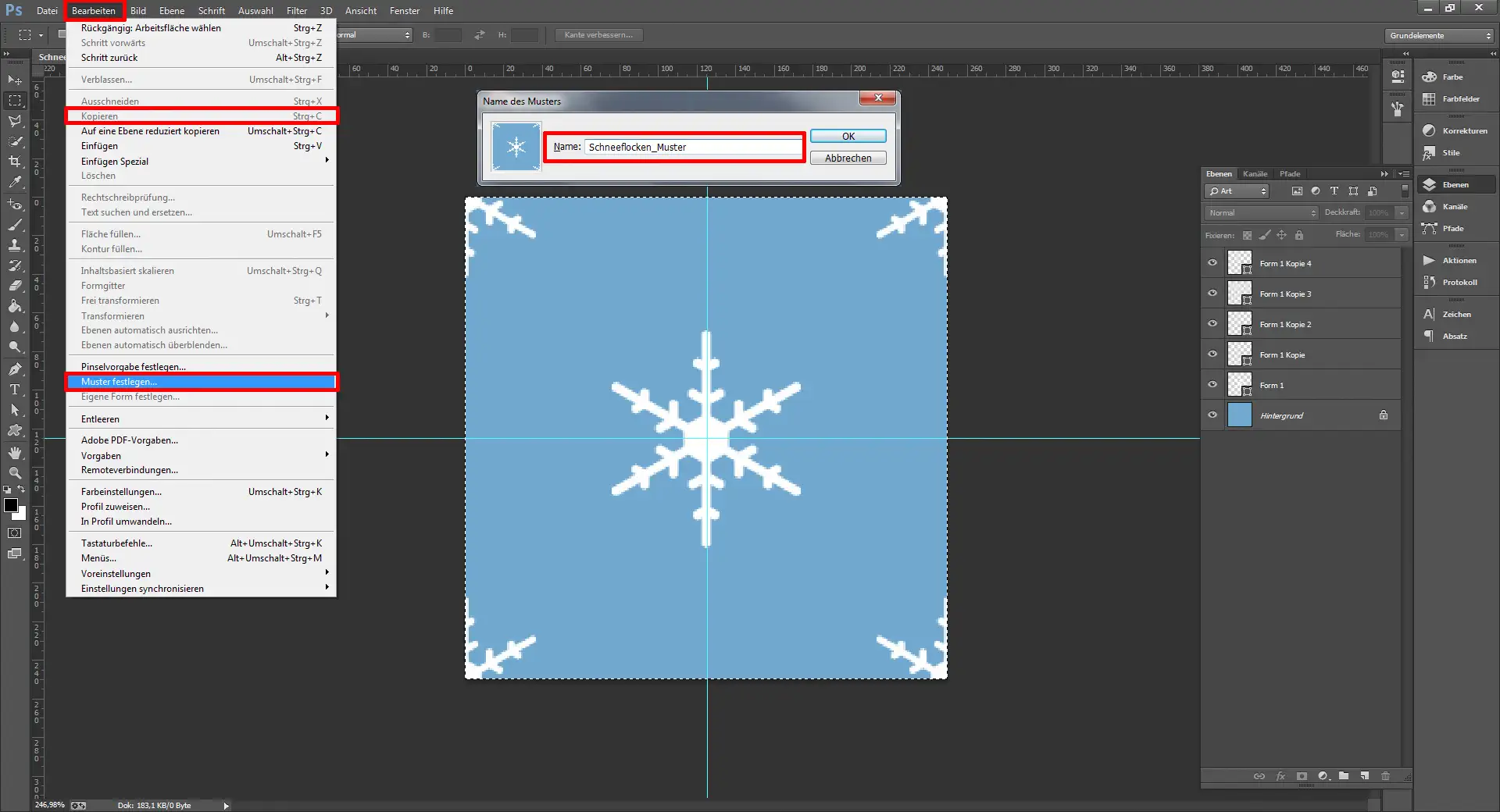
Task: Open the layer filter Art dropdown
Action: pos(1237,191)
